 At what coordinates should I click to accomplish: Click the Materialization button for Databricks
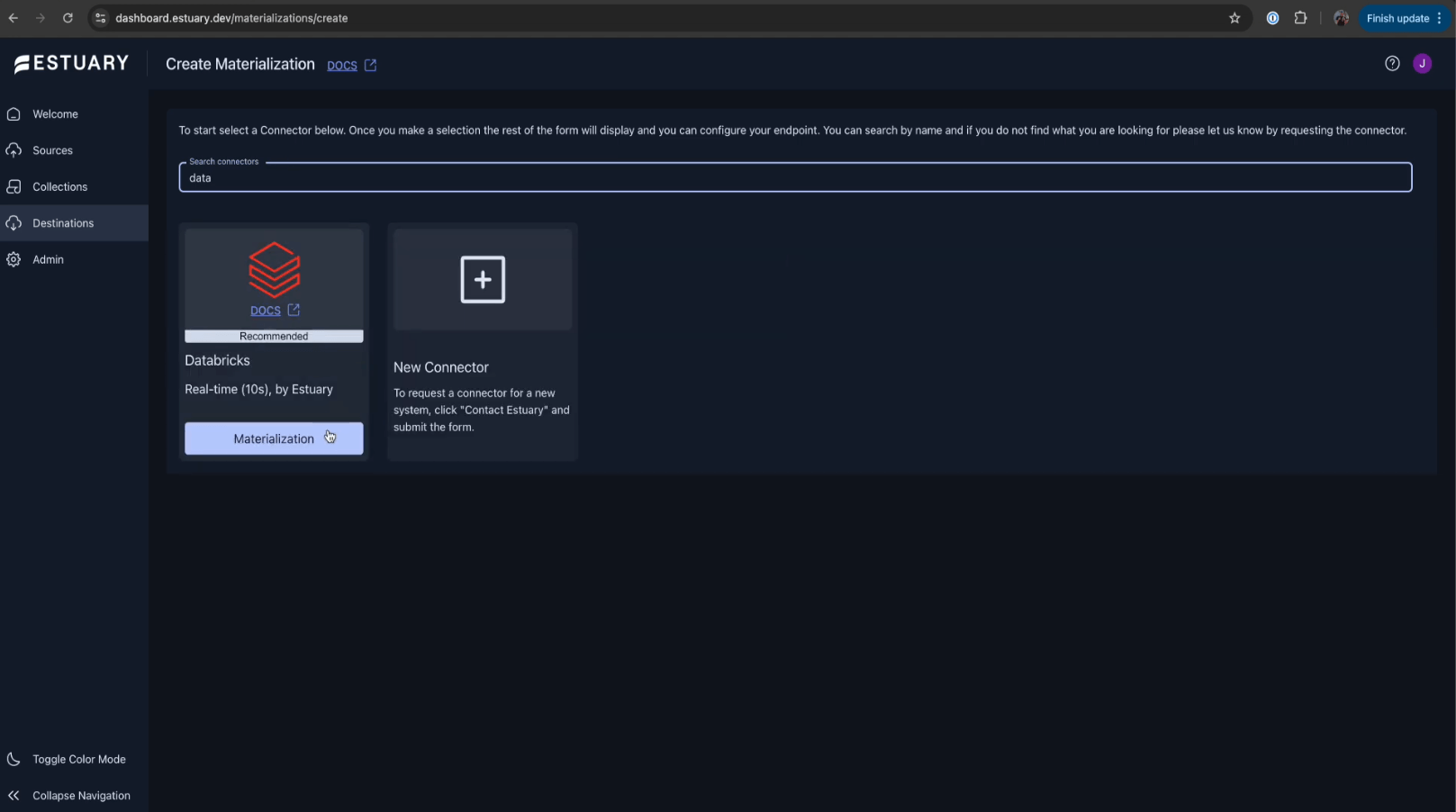point(274,438)
